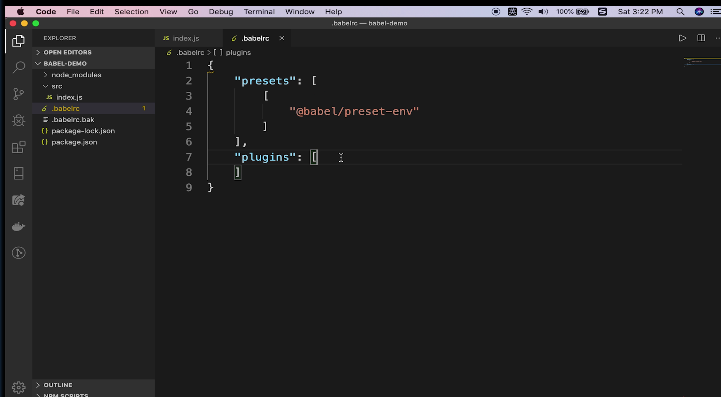The image size is (721, 397).
Task: Open the Explorer view in activity bar
Action: click(18, 41)
